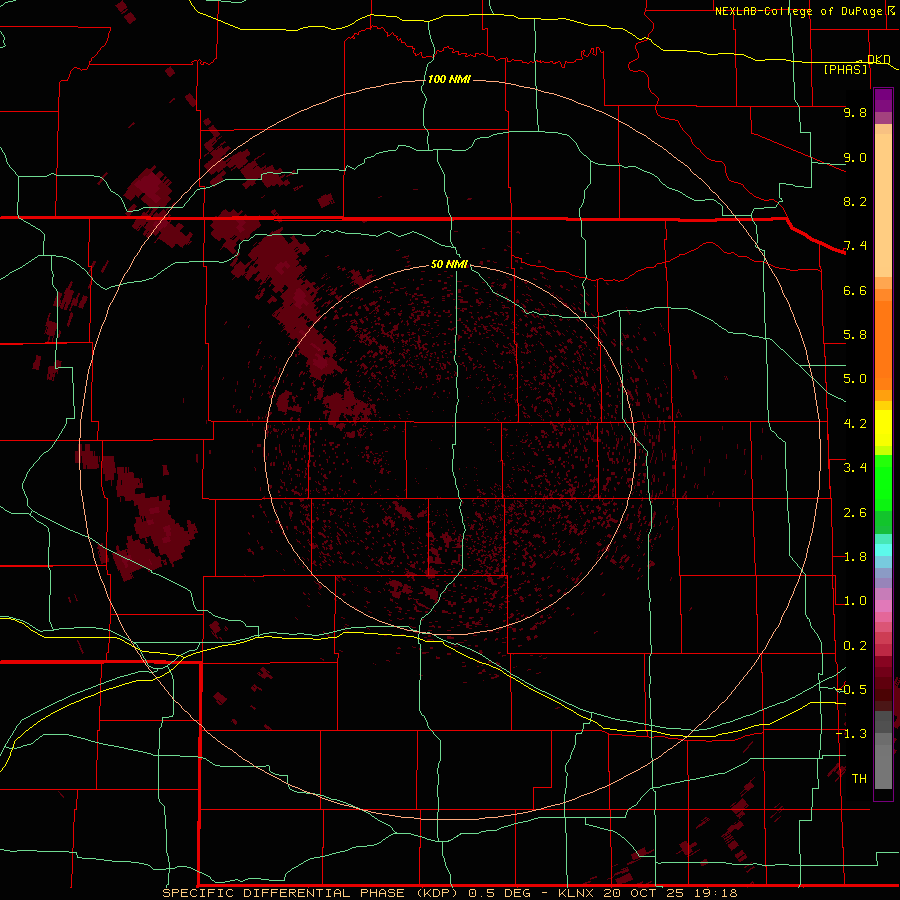Click the 2.6 value on the color scale
The image size is (900, 900).
(x=855, y=513)
